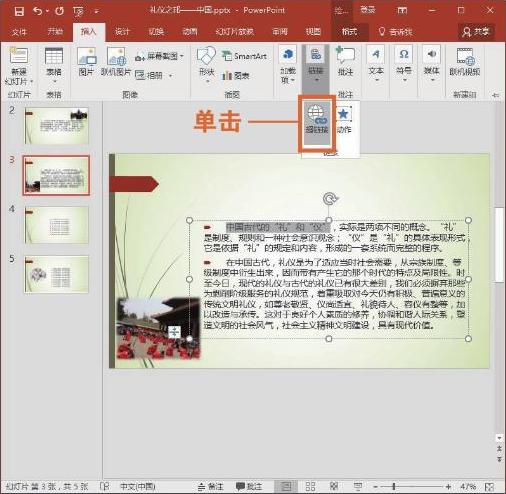
Task: Toggle the 备注 (Notes) pane button
Action: coord(210,487)
